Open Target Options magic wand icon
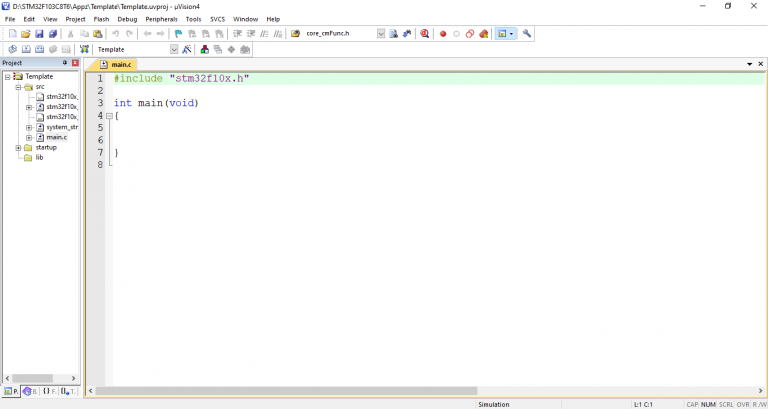Viewport: 768px width, 409px height. click(x=186, y=49)
